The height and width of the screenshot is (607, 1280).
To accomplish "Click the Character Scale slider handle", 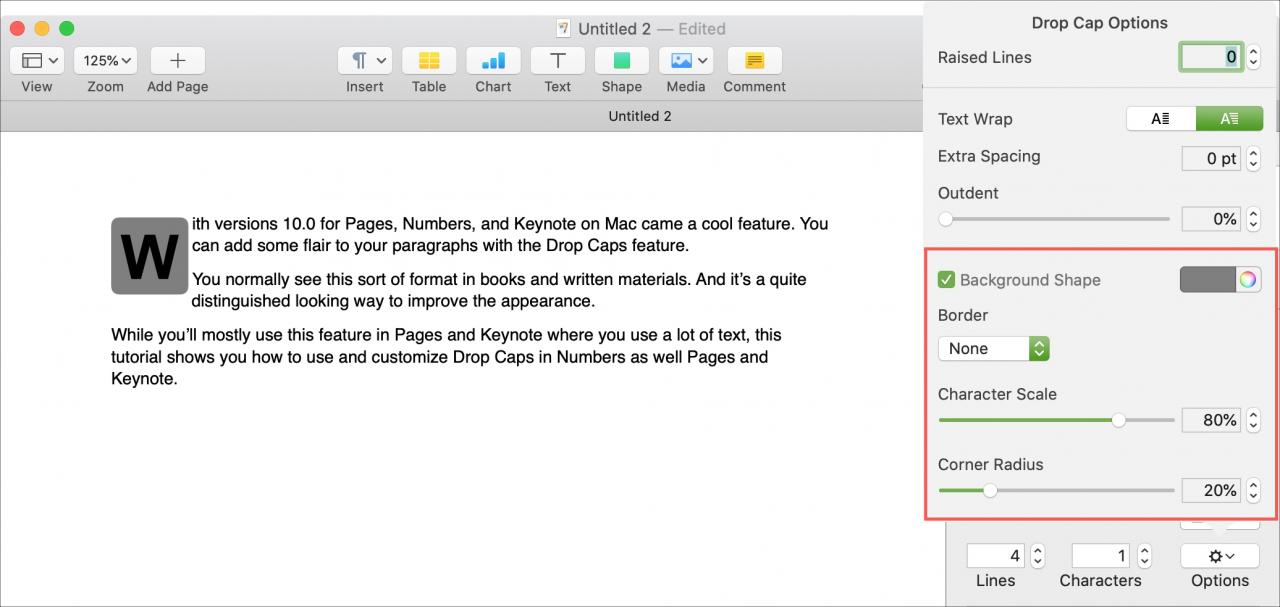I will coord(1119,420).
